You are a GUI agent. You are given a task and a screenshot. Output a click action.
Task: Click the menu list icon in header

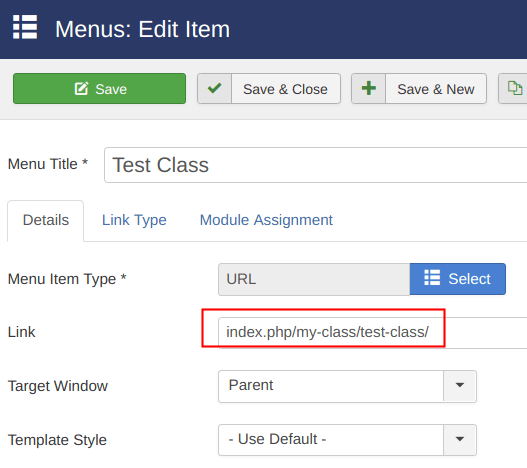(x=25, y=27)
